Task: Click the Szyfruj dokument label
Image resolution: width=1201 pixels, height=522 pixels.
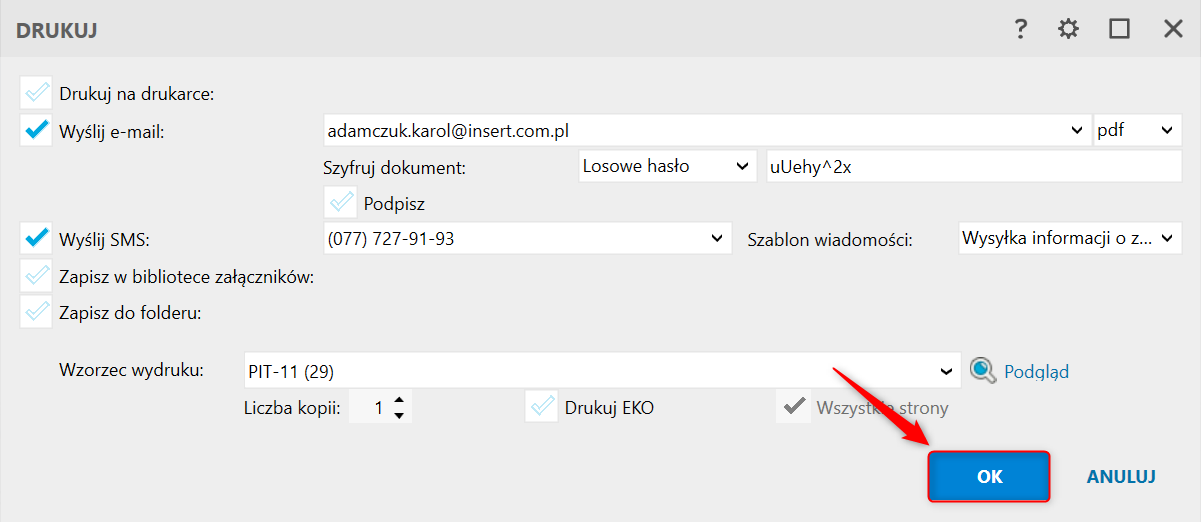Action: coord(395,167)
